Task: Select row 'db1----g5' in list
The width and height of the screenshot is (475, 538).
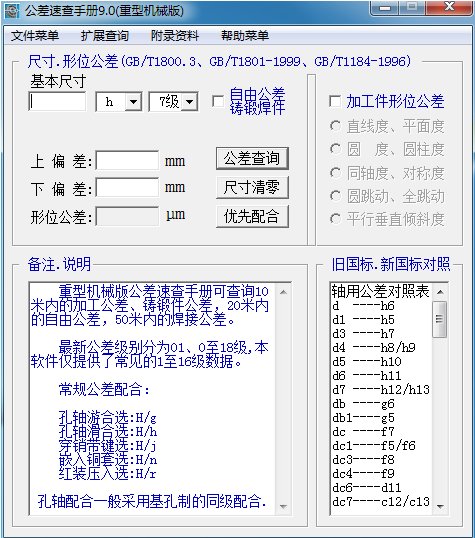Action: 363,418
